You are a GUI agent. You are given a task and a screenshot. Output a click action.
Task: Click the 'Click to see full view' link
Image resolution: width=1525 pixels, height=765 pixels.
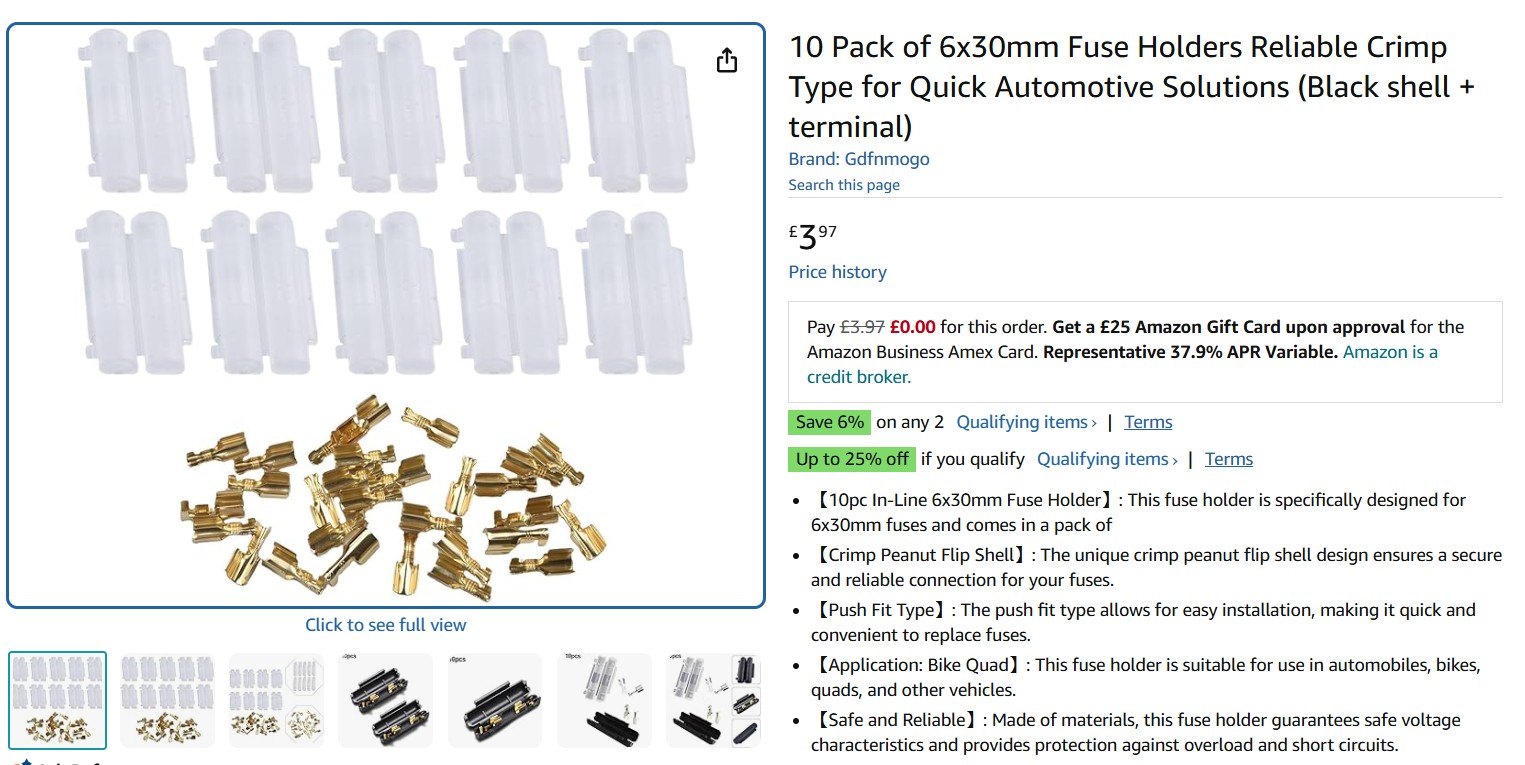point(386,625)
